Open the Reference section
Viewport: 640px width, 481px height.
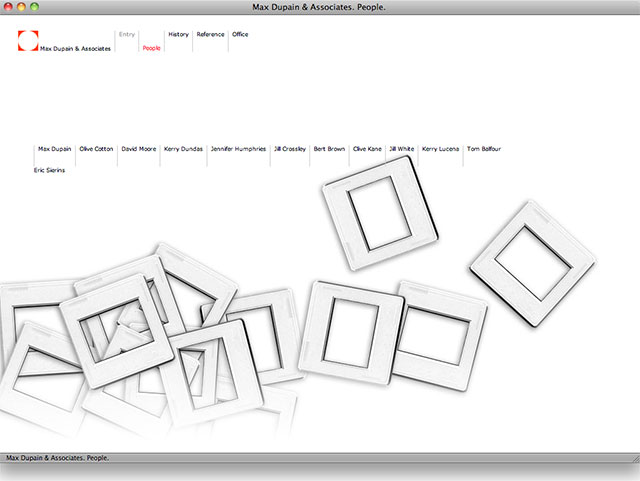pos(210,35)
